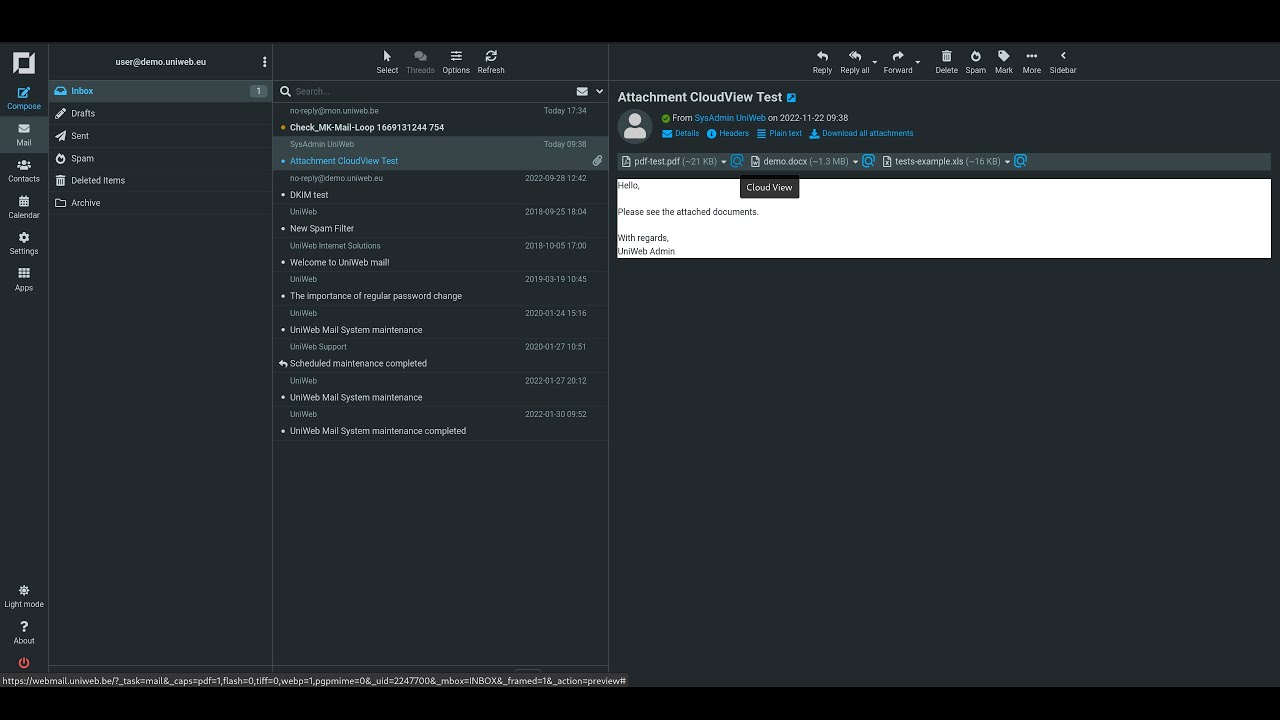This screenshot has width=1280, height=720.
Task: Click the search magnifier icon
Action: [x=285, y=91]
